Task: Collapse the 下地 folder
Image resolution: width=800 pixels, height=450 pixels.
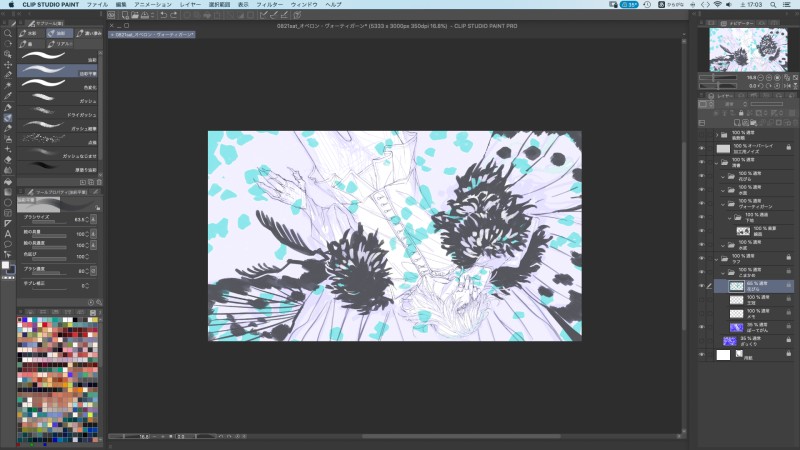Action: (730, 218)
